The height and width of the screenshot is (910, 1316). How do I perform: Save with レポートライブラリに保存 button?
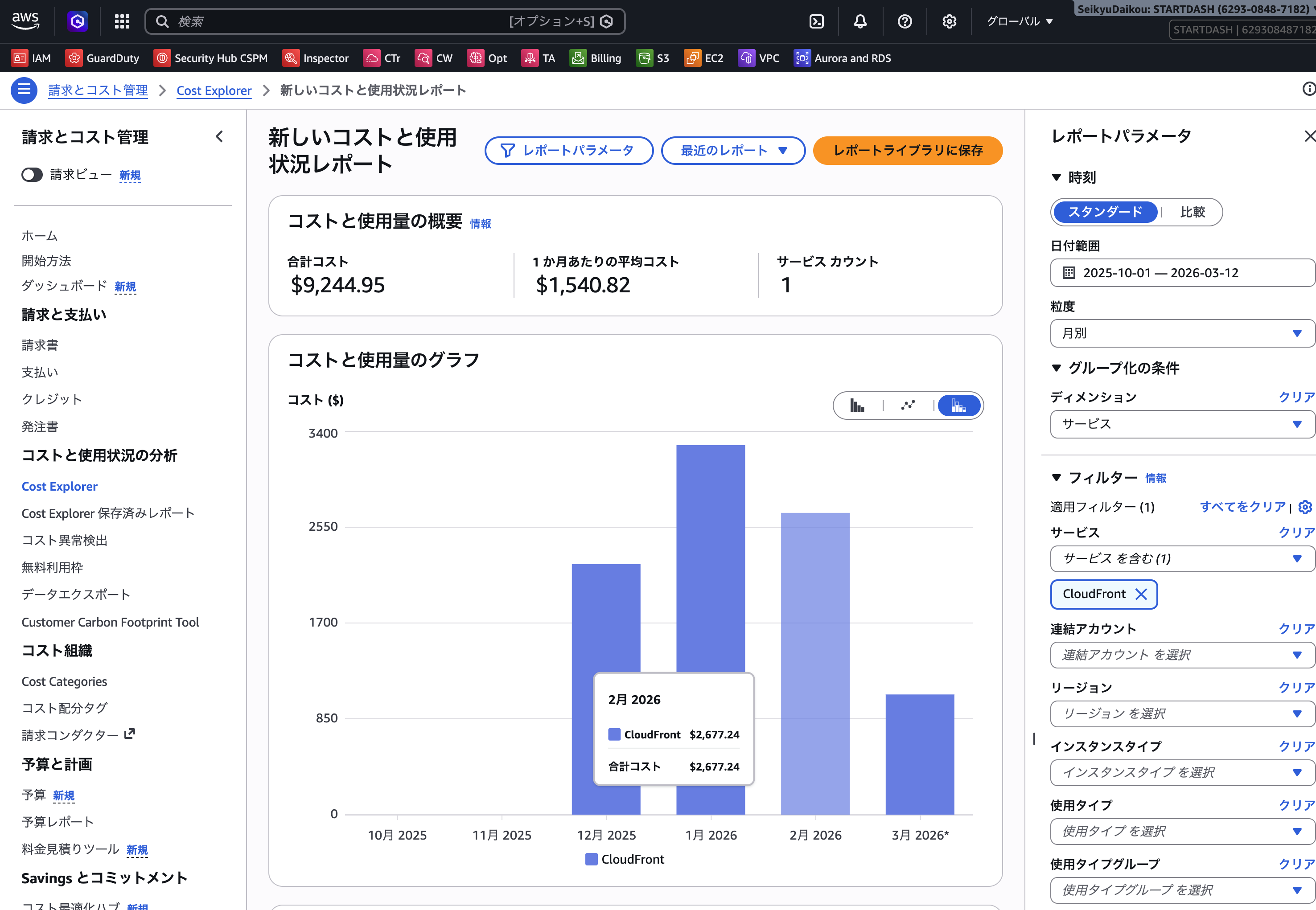point(908,151)
